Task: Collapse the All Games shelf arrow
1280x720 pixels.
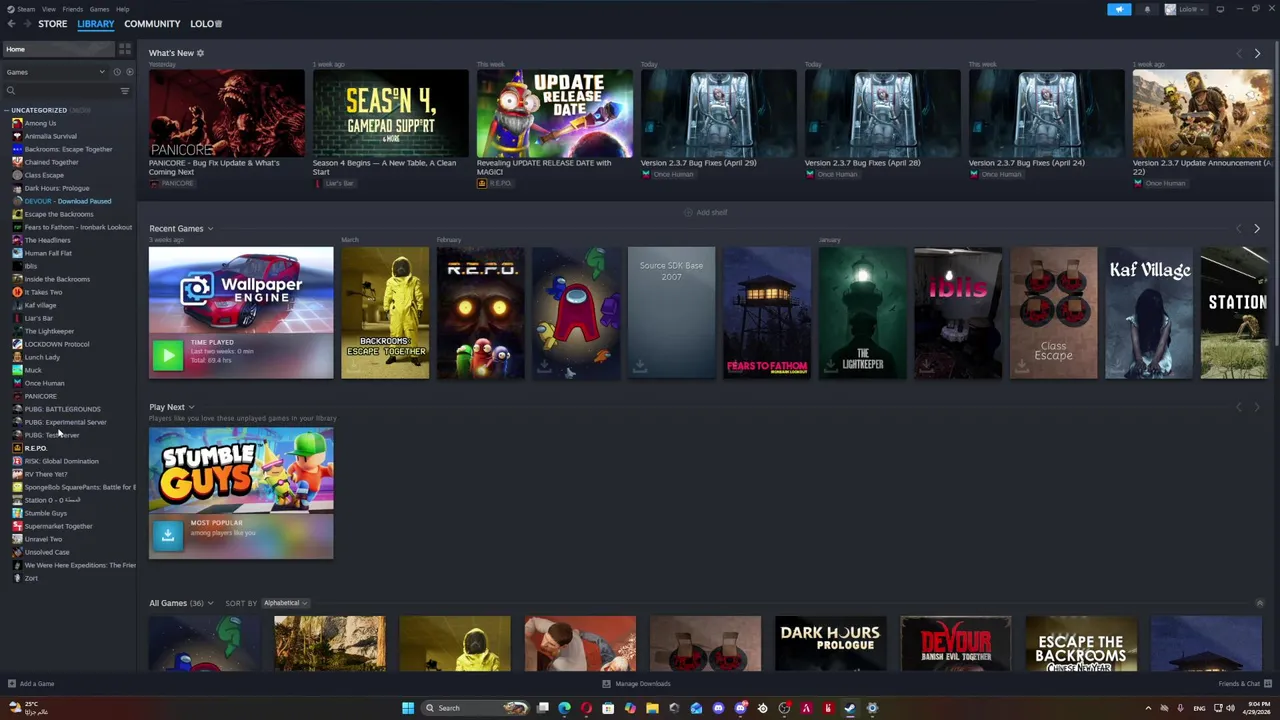Action: pos(1259,603)
